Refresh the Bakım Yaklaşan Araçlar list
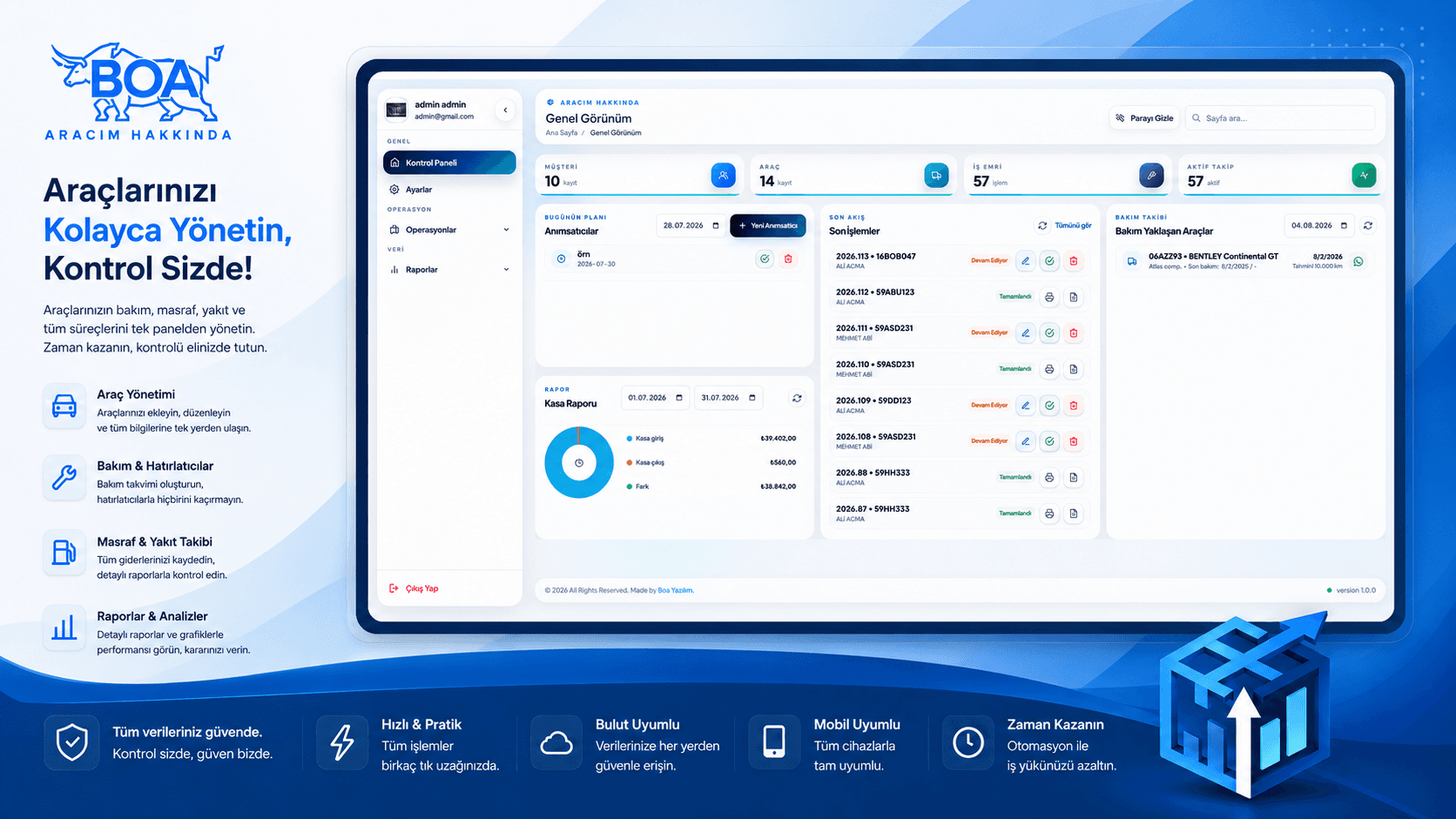 click(x=1368, y=225)
